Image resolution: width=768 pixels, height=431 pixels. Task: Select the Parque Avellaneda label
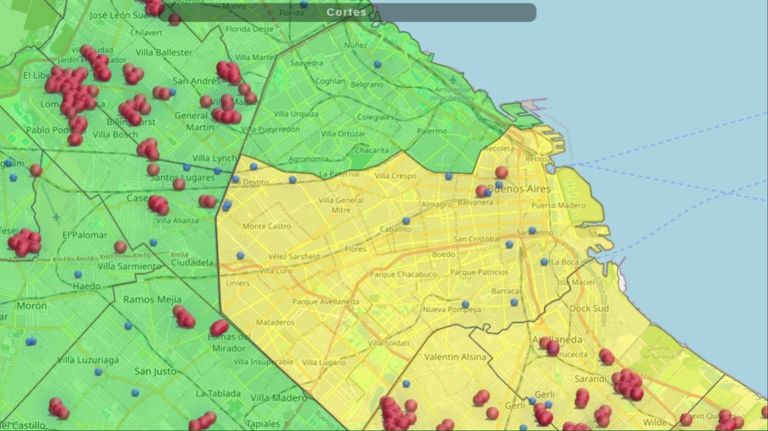click(326, 302)
